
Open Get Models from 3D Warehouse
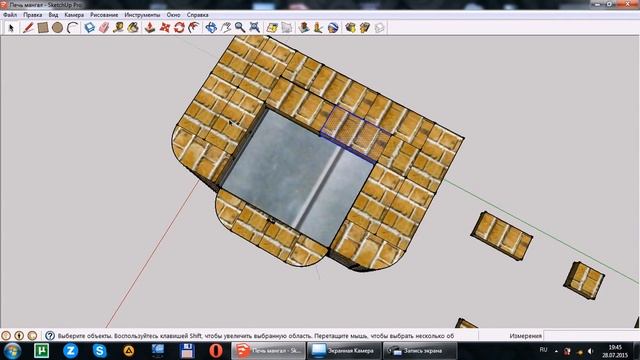click(x=350, y=28)
